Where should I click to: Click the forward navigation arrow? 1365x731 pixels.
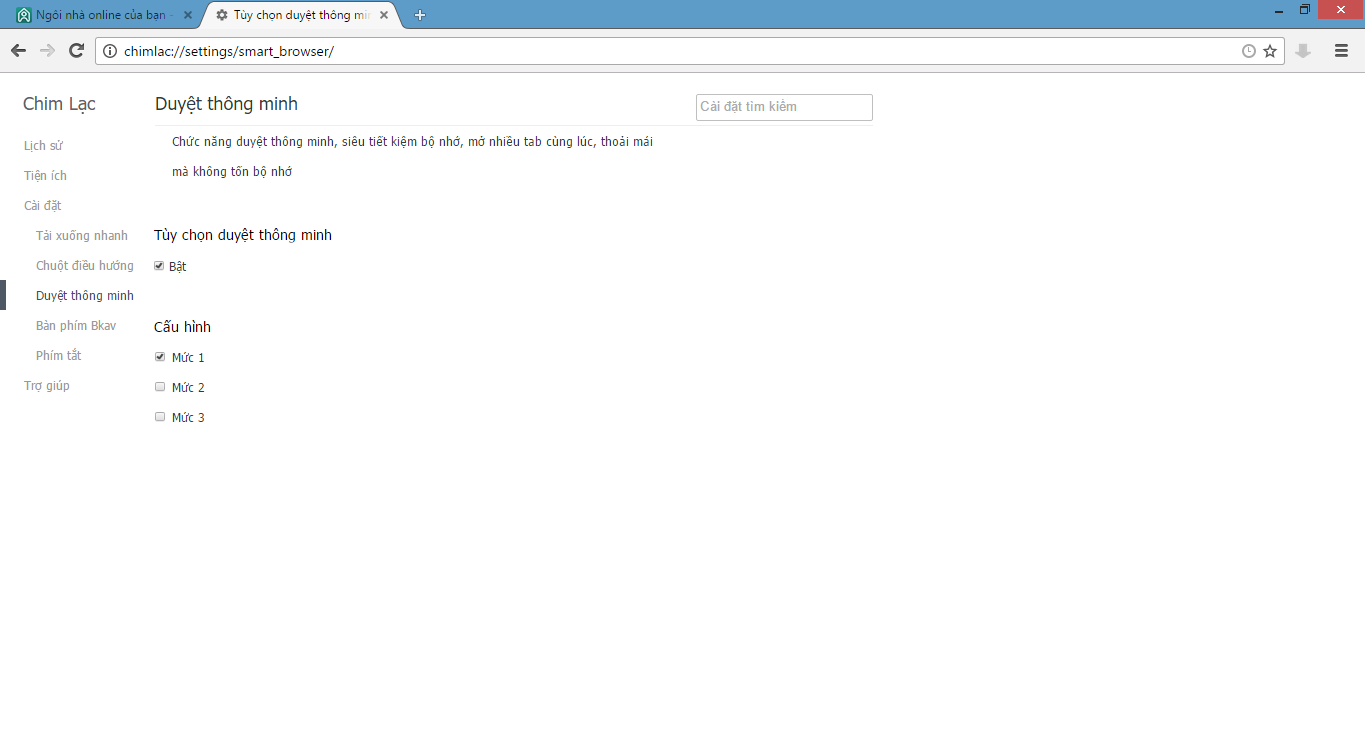(x=47, y=51)
